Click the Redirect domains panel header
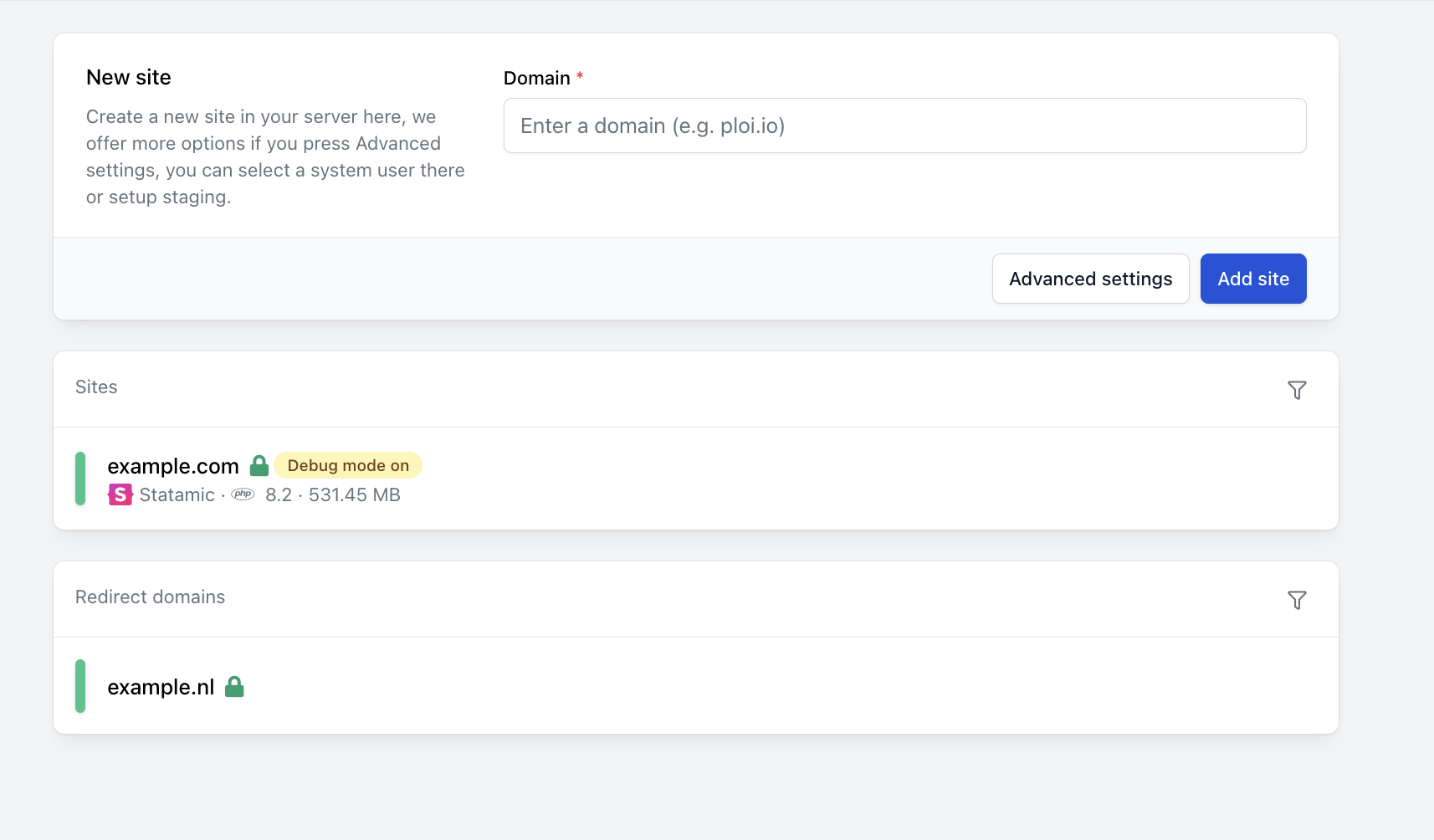The width and height of the screenshot is (1434, 840). [150, 597]
